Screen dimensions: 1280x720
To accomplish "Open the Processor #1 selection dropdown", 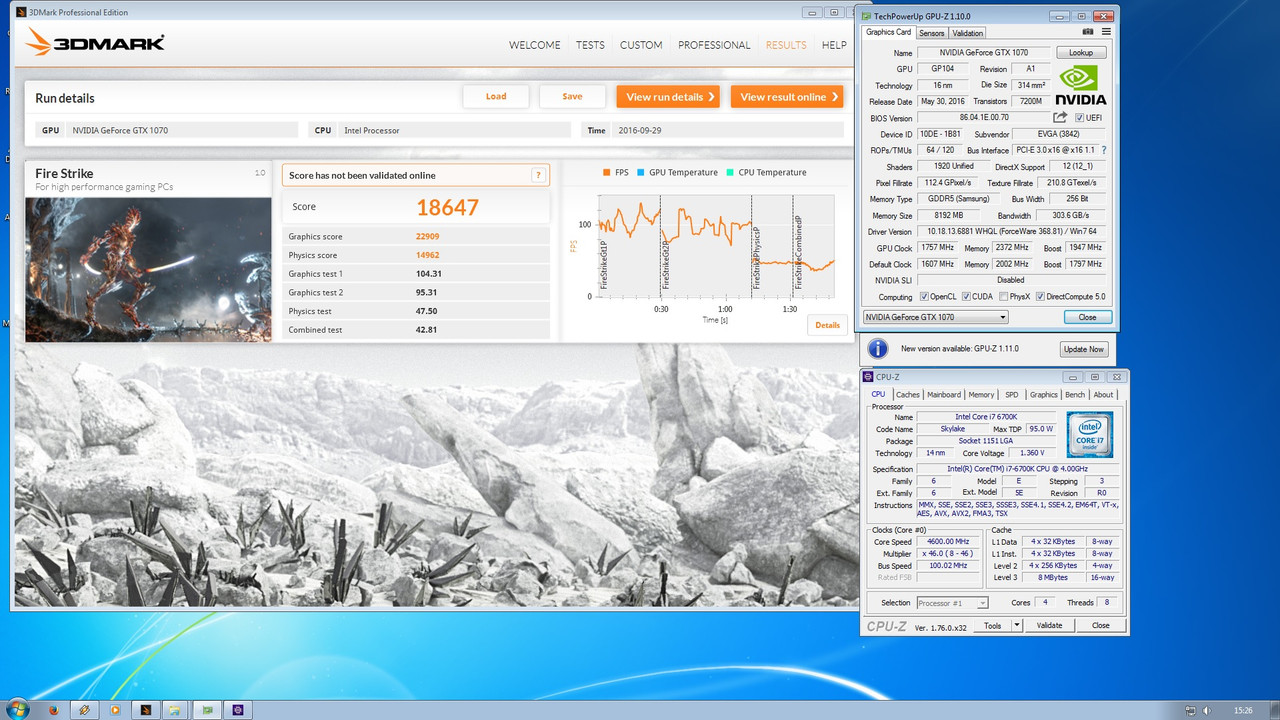I will pyautogui.click(x=953, y=603).
